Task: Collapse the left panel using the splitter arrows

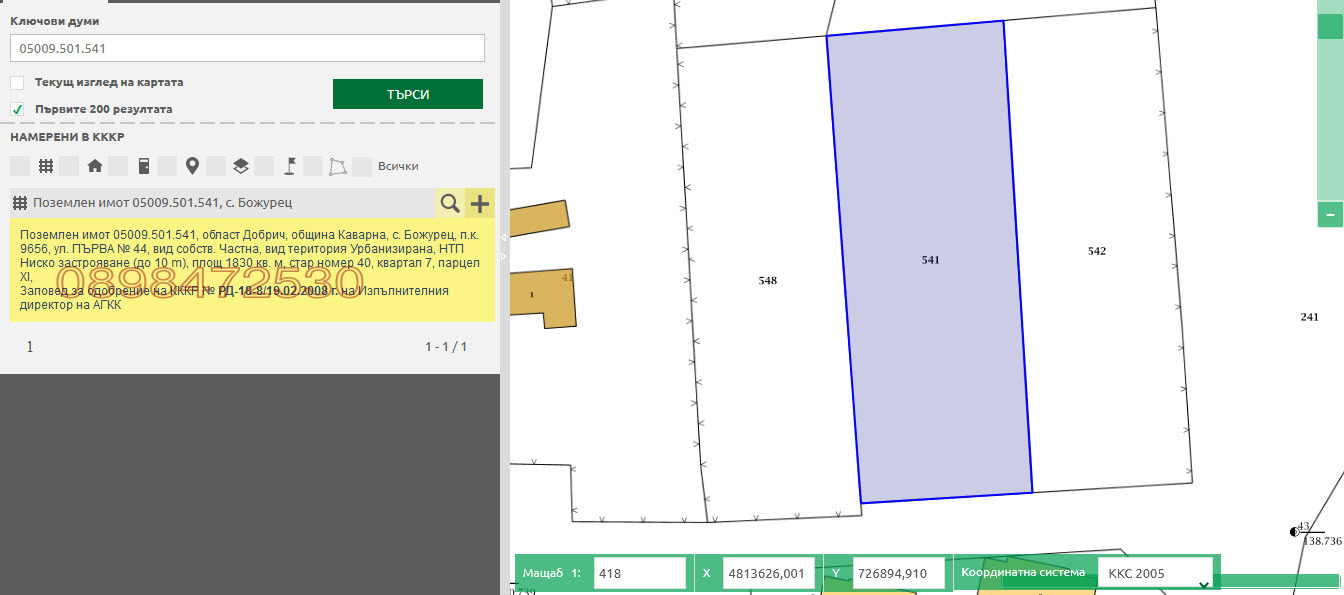Action: click(x=504, y=238)
